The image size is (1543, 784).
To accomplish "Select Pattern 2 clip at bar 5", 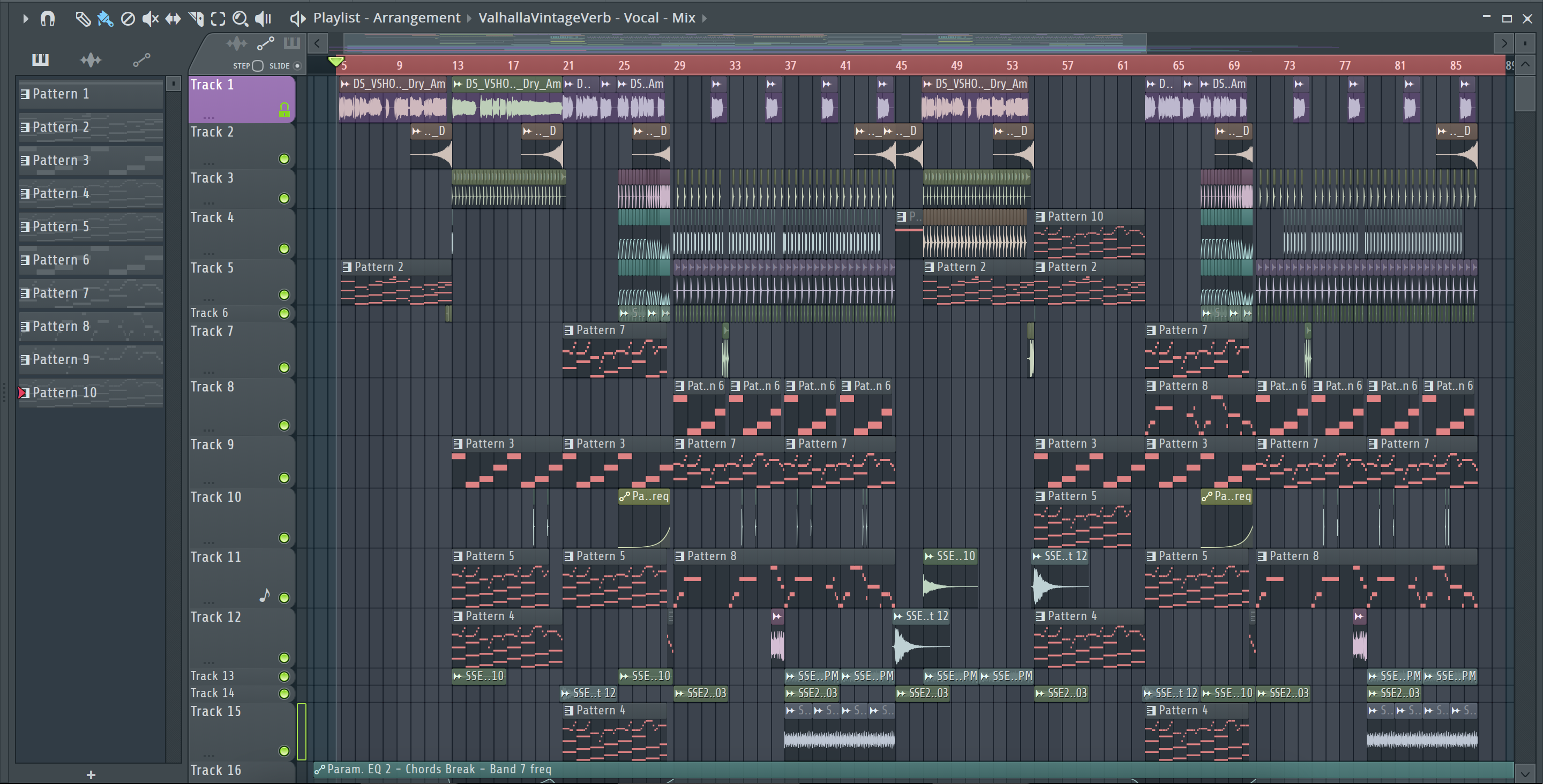I will pos(396,283).
